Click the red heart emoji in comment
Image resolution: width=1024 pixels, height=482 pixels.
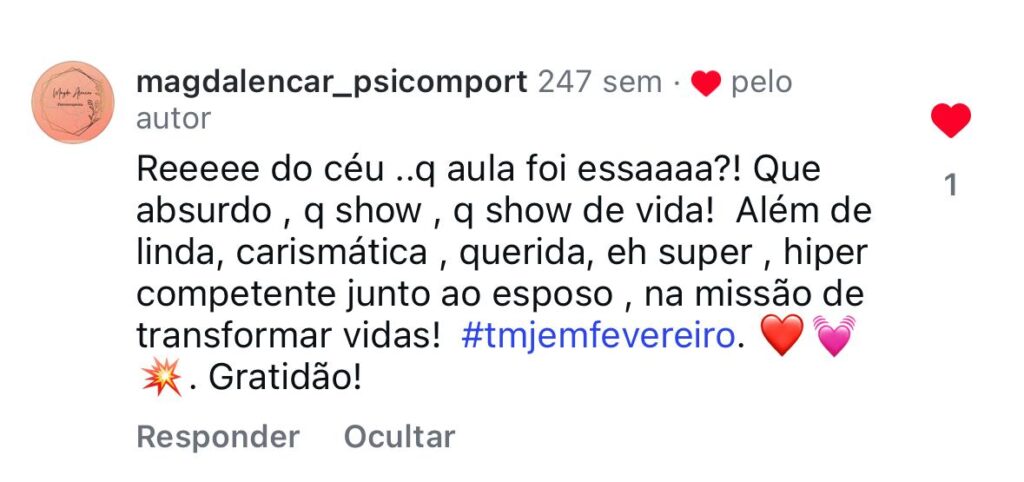tap(781, 336)
